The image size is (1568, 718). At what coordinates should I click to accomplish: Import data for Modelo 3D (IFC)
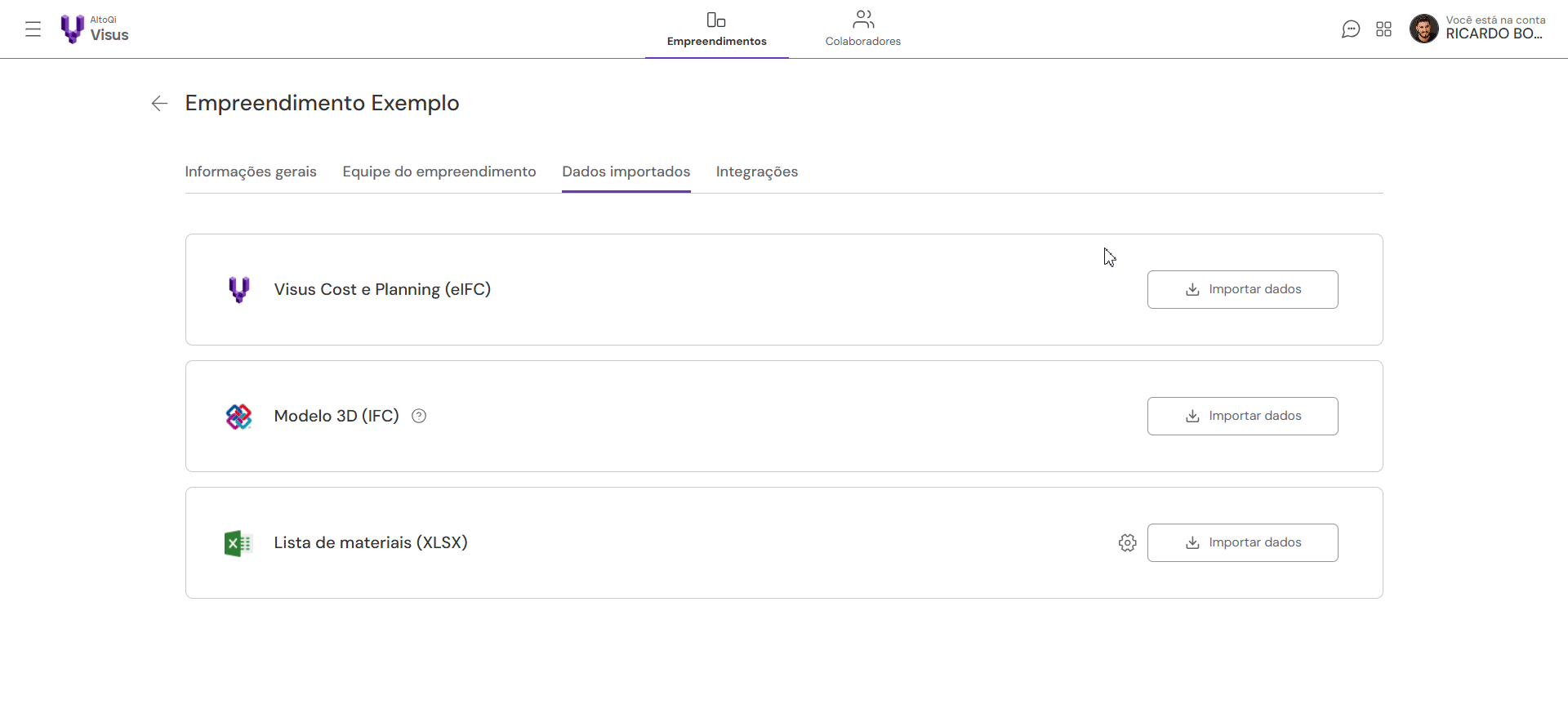(1242, 416)
